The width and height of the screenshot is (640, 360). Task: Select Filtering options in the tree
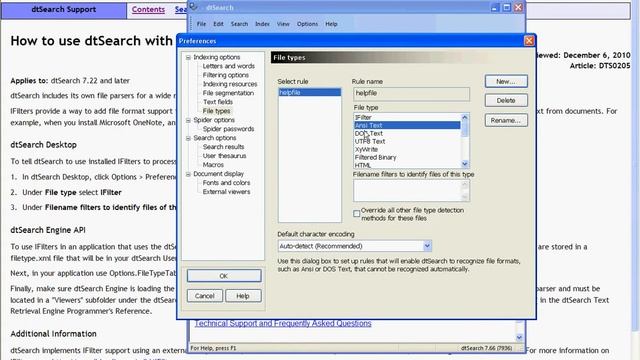pyautogui.click(x=226, y=75)
